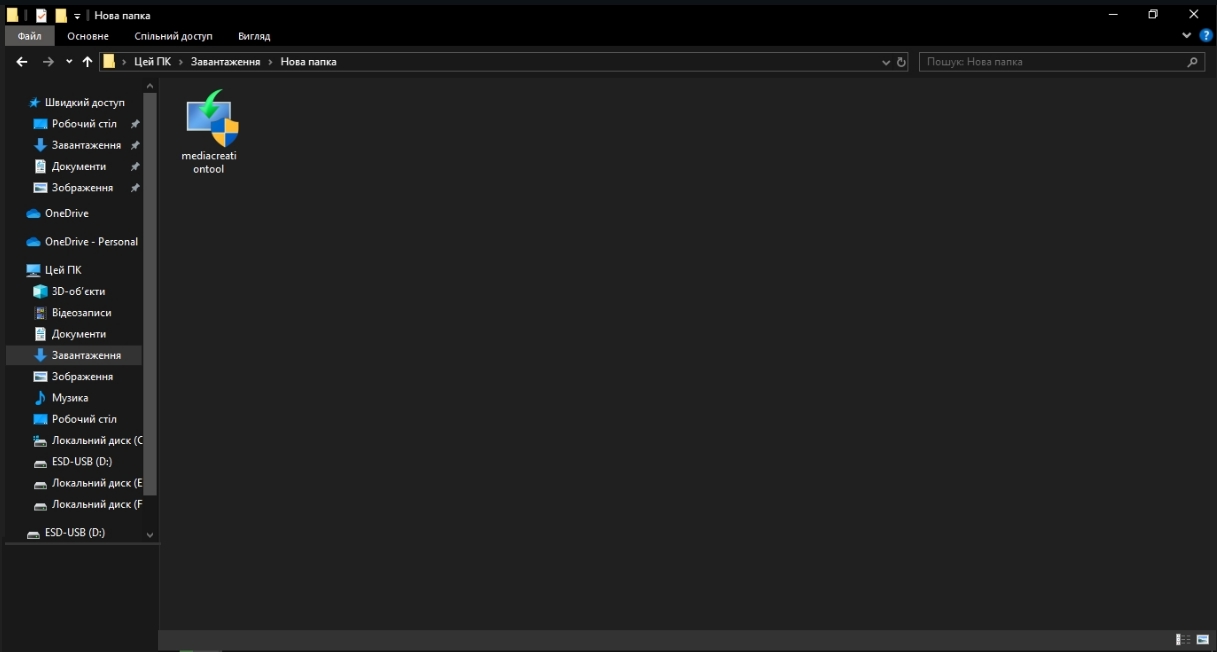
Task: Go back with the left arrow
Action: tap(21, 62)
